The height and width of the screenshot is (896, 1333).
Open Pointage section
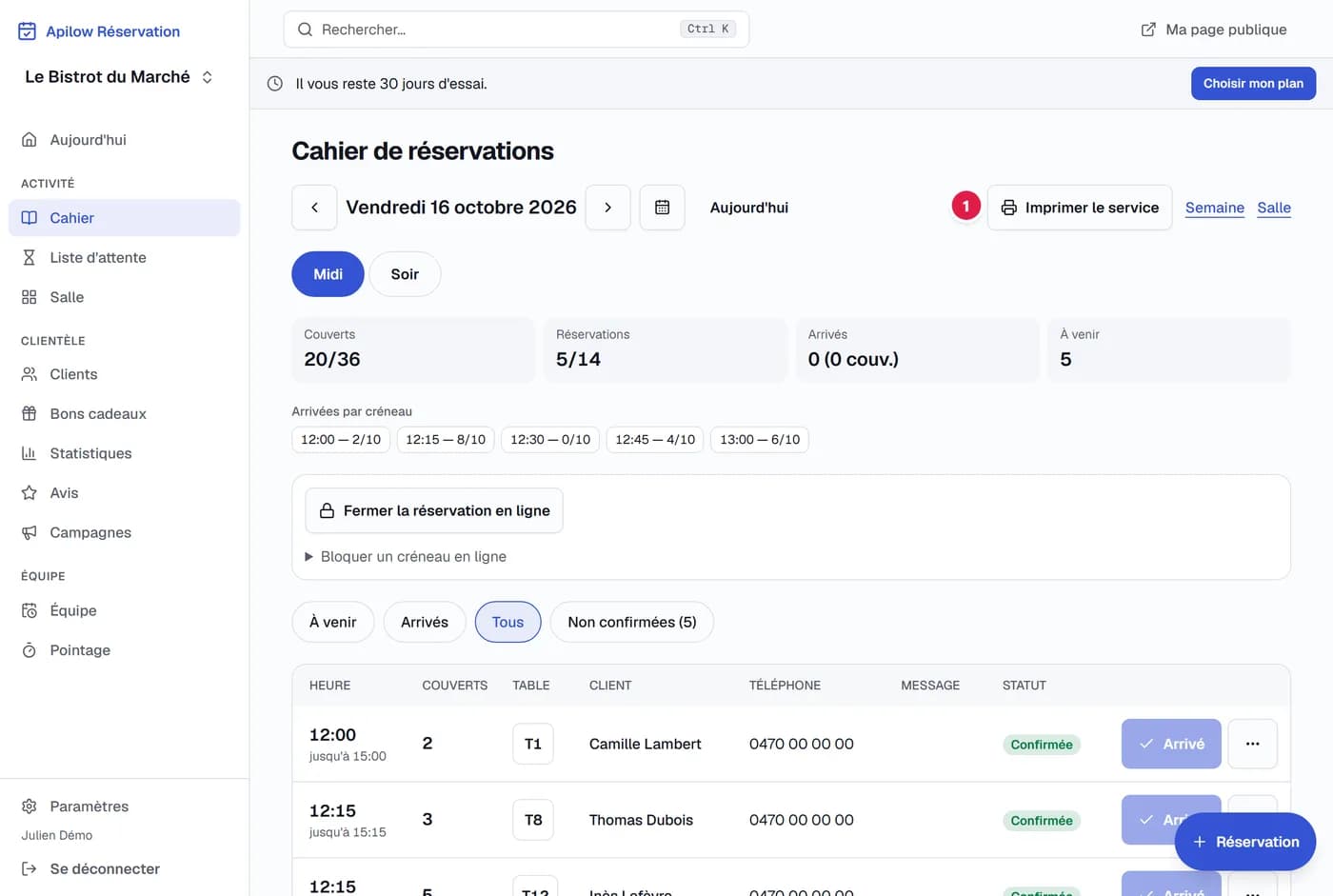coord(124,650)
